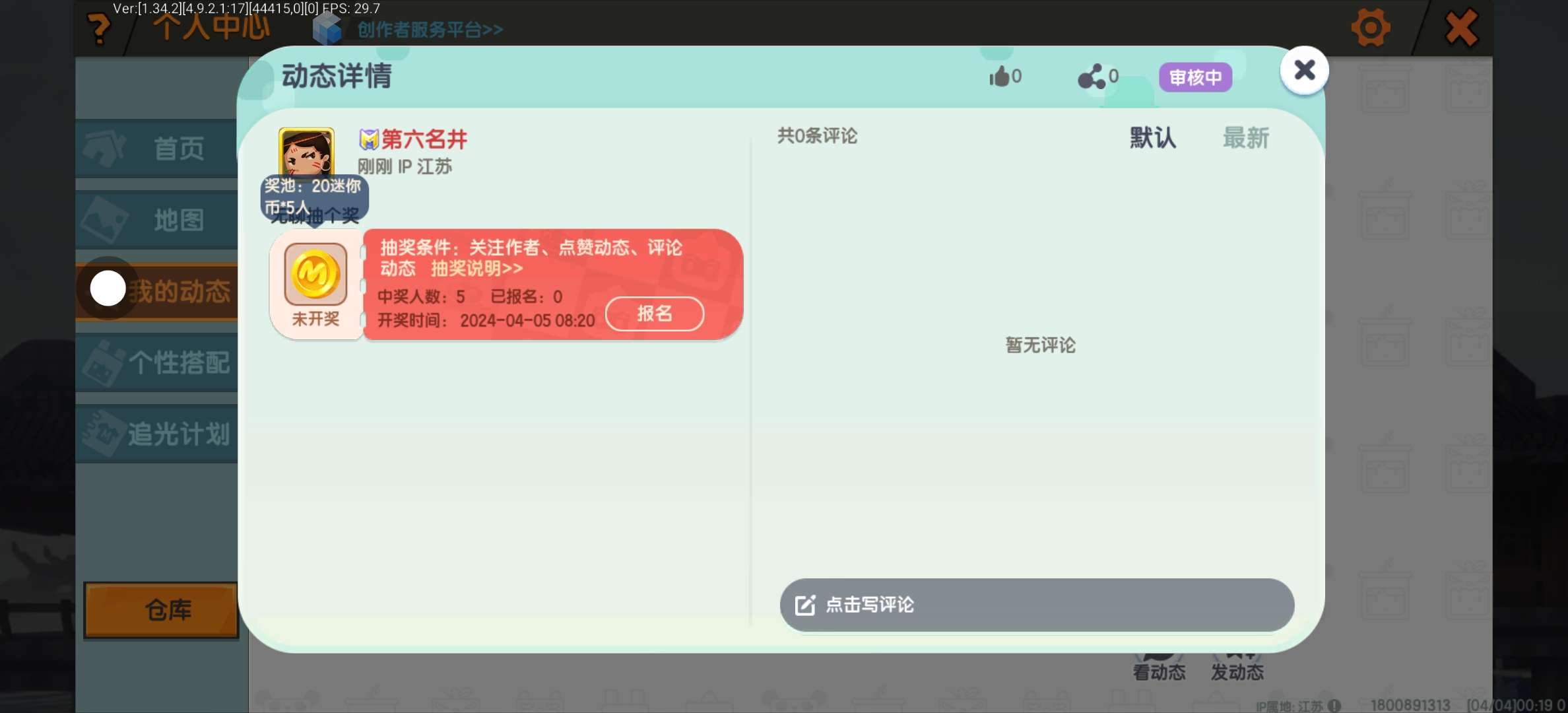Click the thumbs-up like icon

pos(1000,77)
